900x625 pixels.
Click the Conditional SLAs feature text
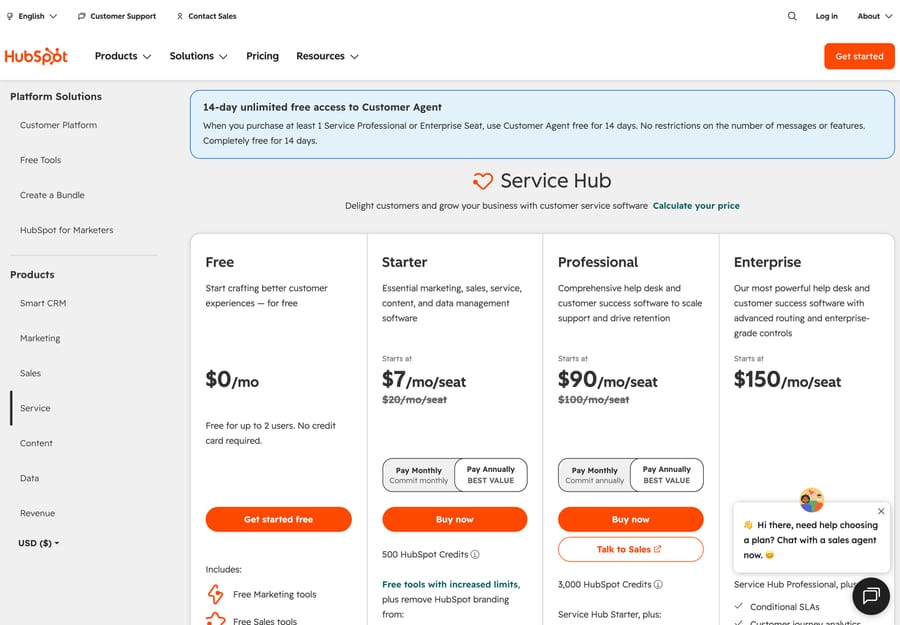tap(785, 607)
